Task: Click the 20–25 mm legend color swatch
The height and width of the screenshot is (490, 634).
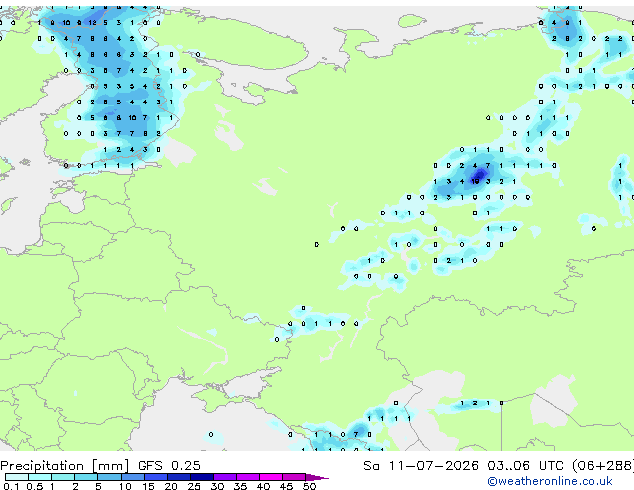Action: [178, 477]
